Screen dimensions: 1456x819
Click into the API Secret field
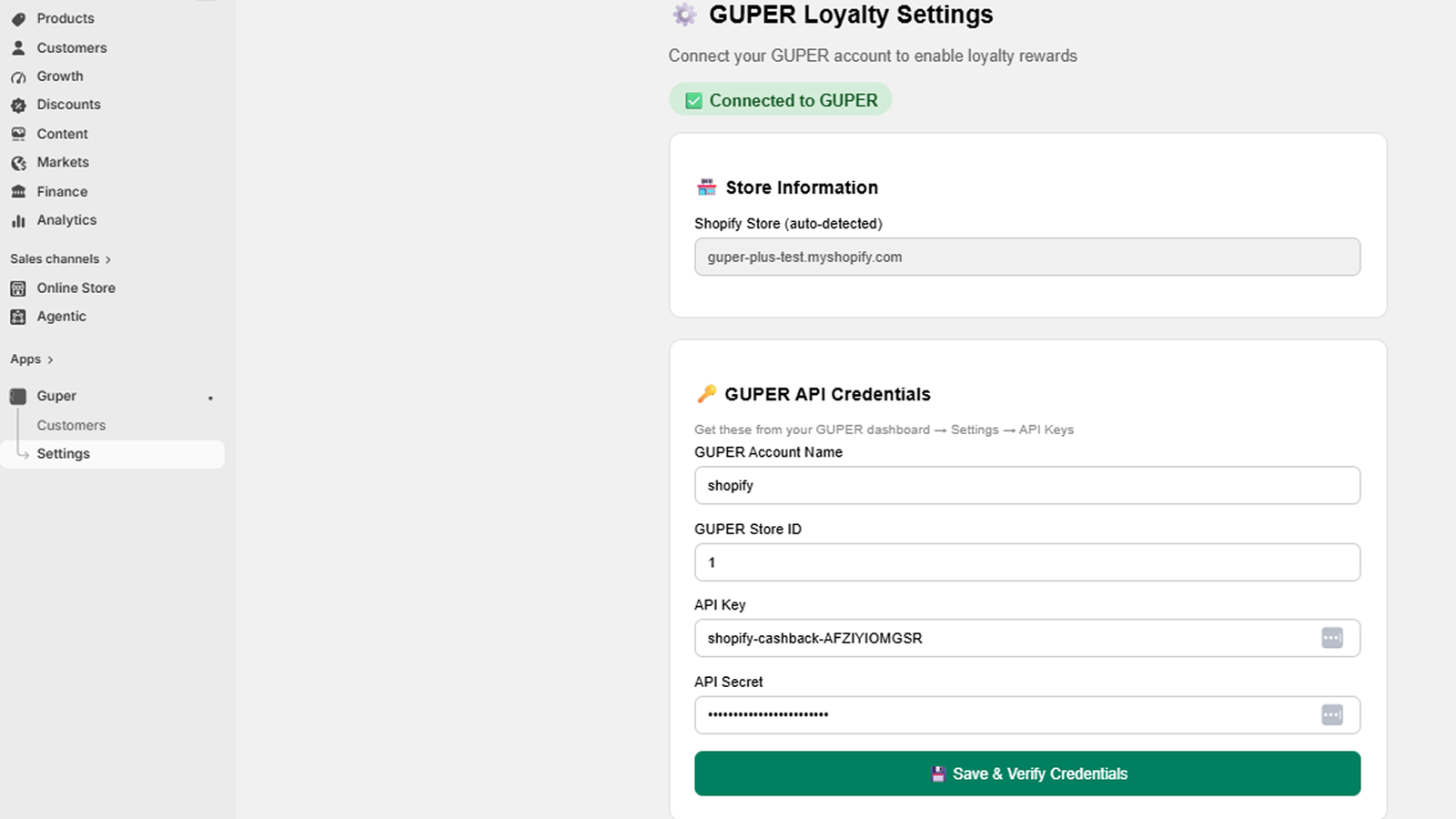[x=1027, y=715]
